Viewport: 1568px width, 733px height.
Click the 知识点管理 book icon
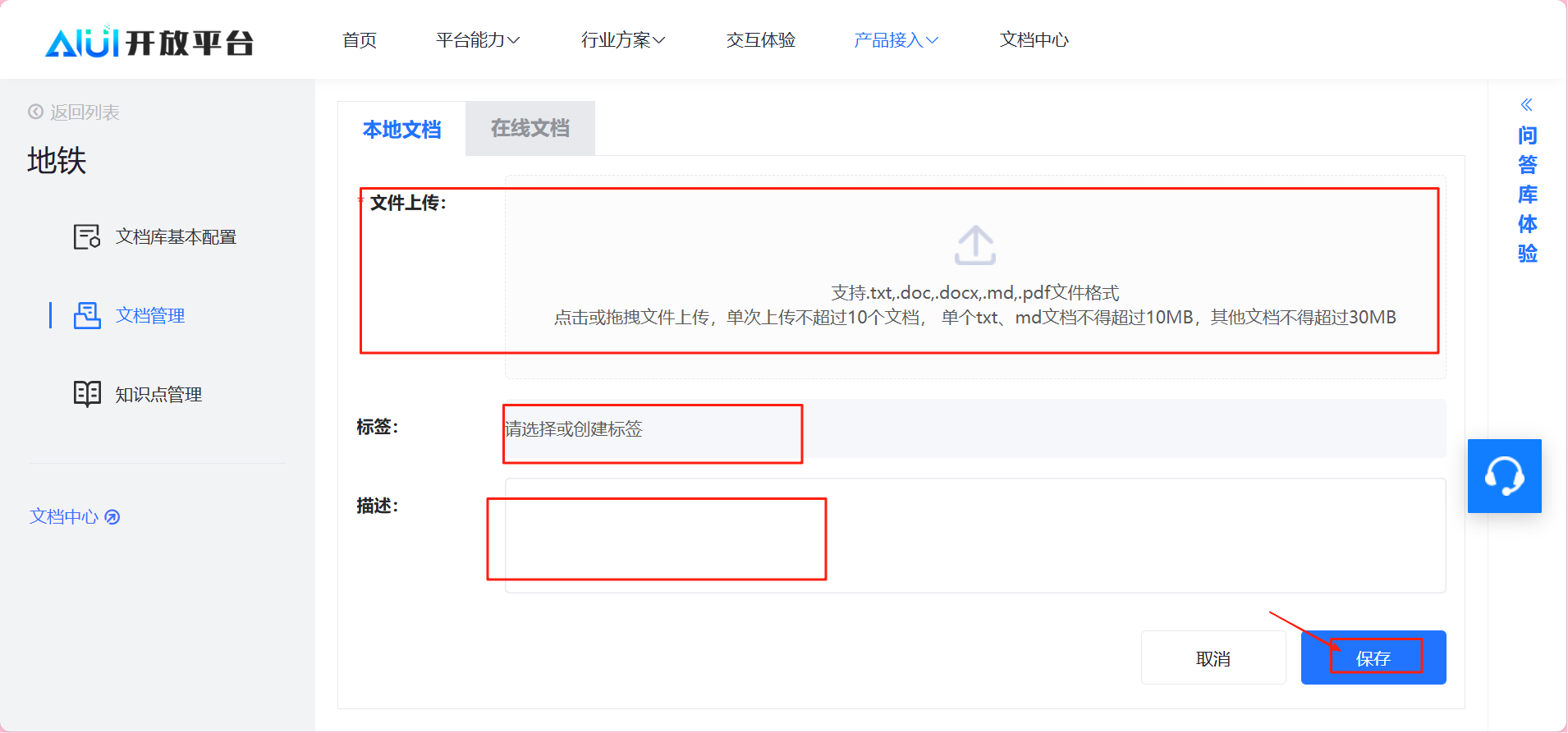pyautogui.click(x=87, y=394)
